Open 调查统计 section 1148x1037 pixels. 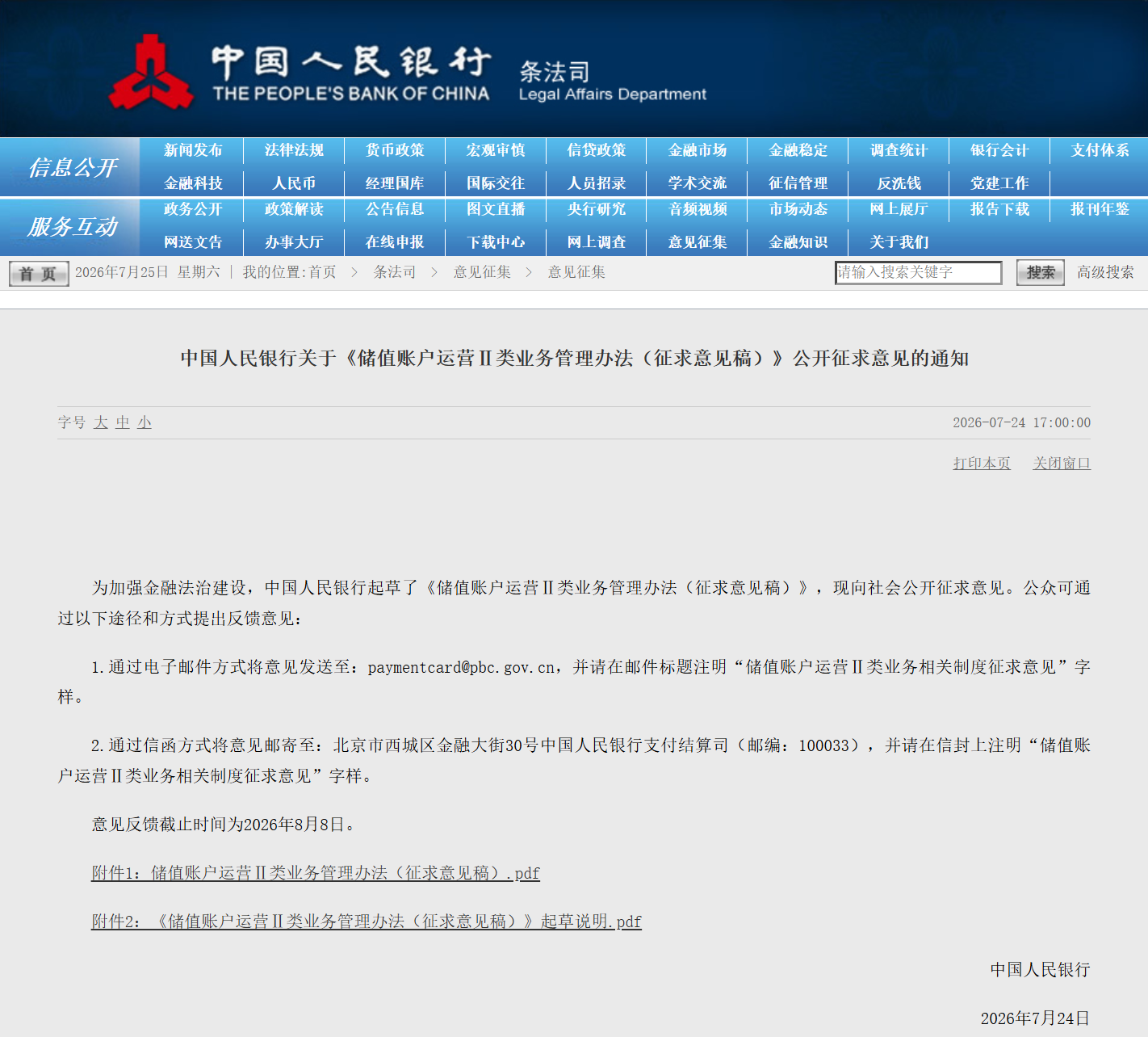(x=899, y=150)
